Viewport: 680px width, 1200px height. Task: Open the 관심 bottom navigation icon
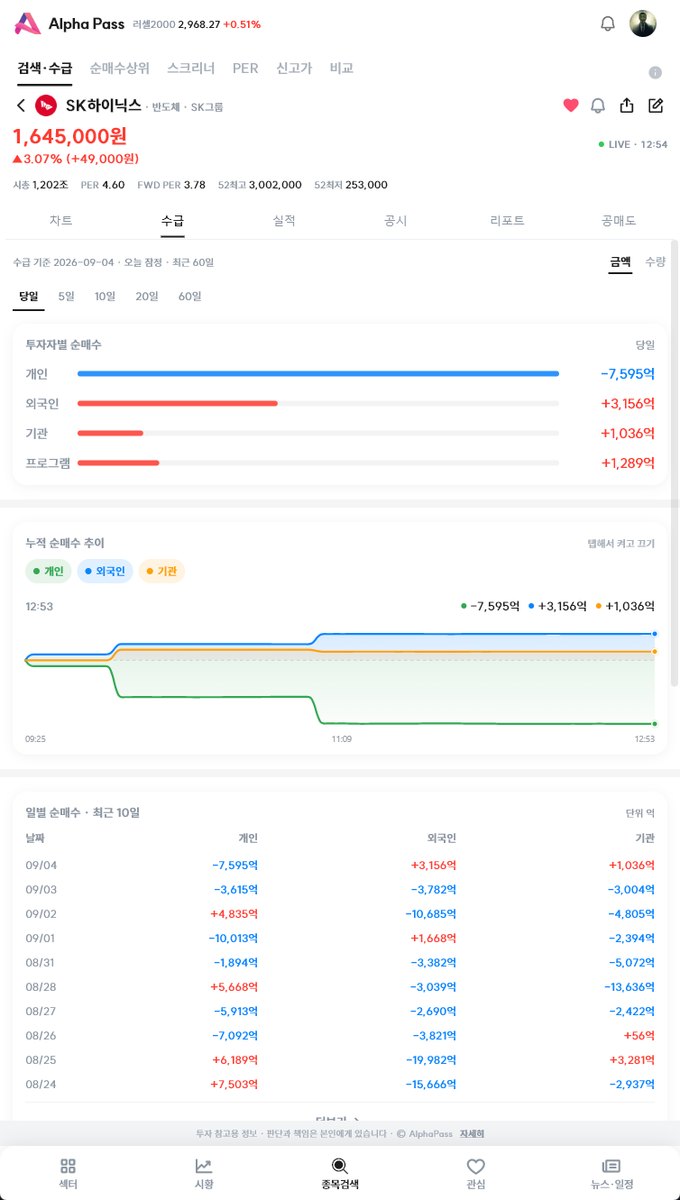[476, 1173]
